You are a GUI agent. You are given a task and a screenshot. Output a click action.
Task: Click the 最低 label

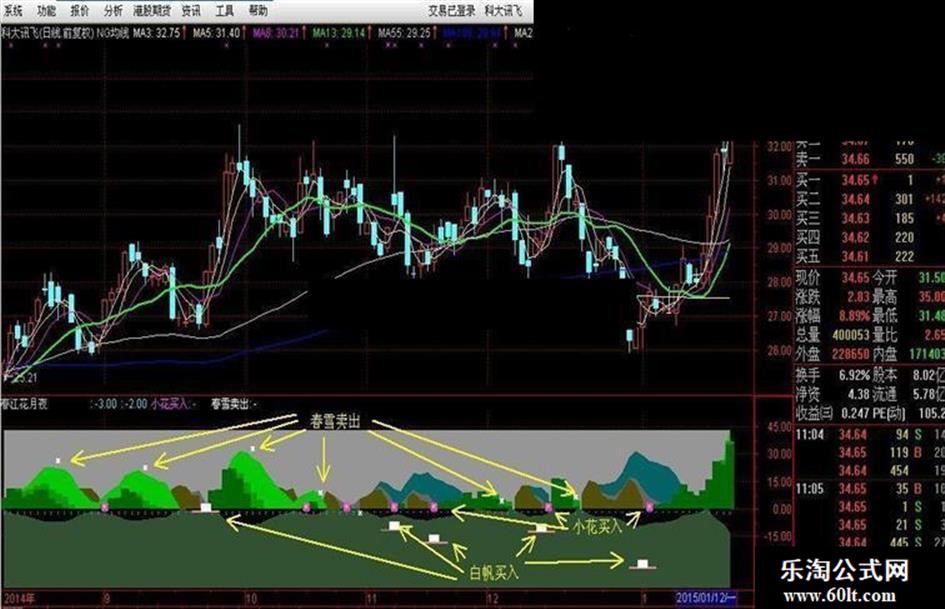click(885, 316)
